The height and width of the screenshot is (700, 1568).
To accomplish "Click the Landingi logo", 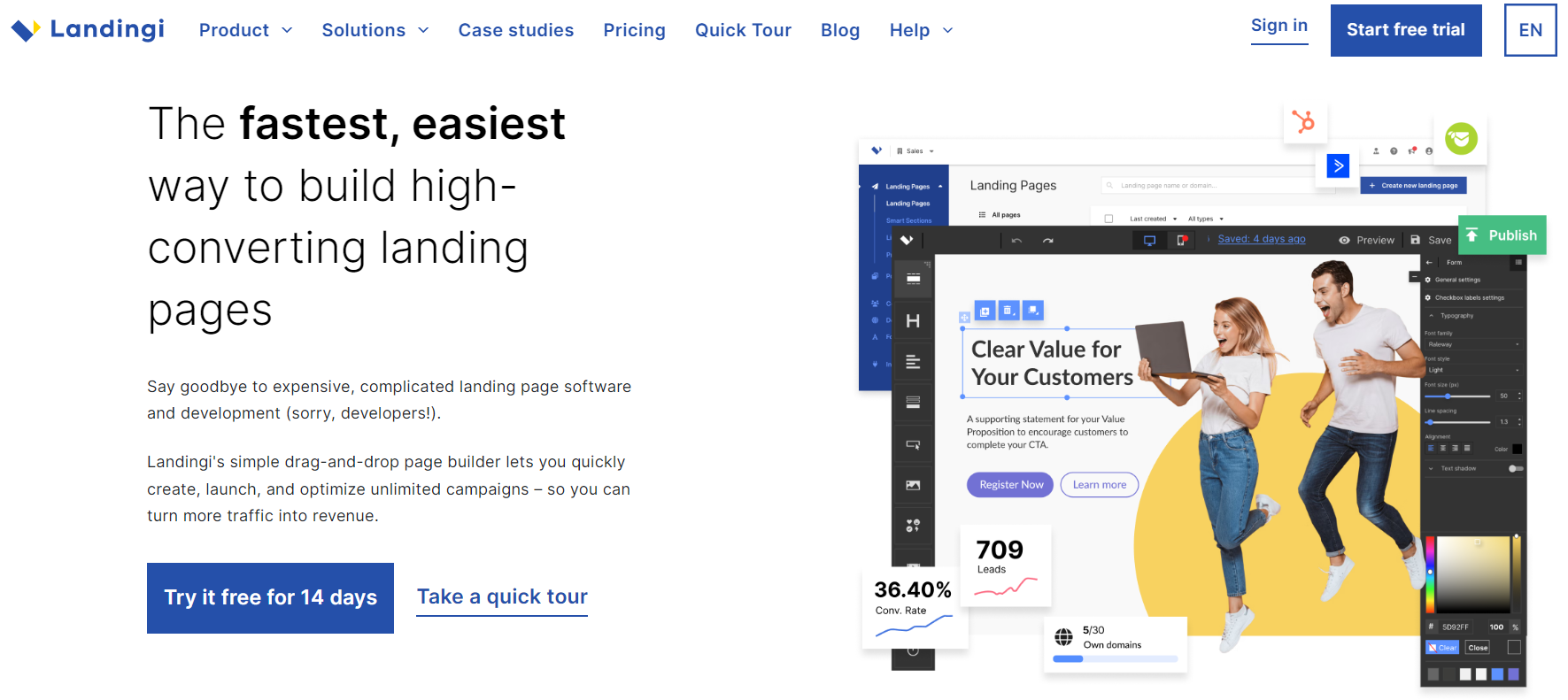I will [88, 30].
